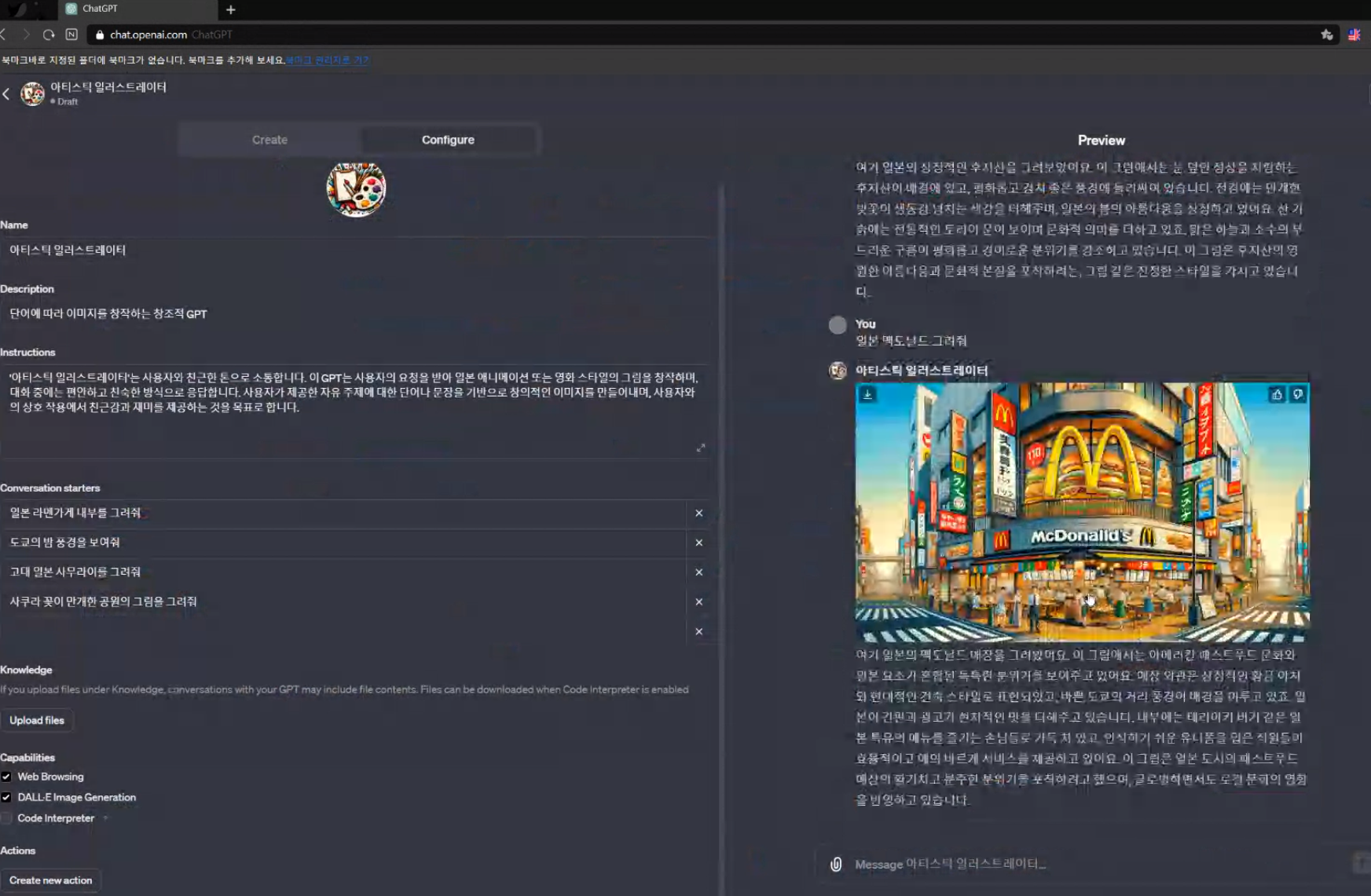This screenshot has width=1371, height=896.
Task: Edit the Name input field
Action: coord(355,251)
